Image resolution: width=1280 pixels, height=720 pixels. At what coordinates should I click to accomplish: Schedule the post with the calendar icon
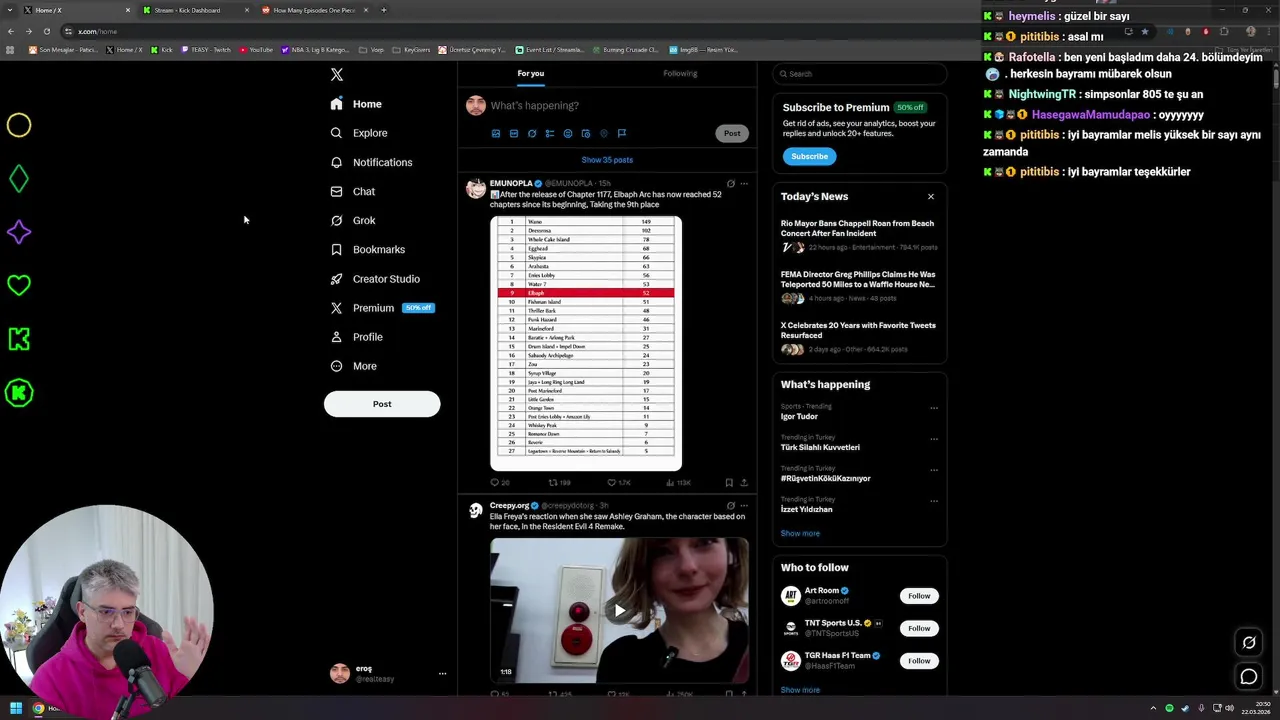(x=586, y=133)
